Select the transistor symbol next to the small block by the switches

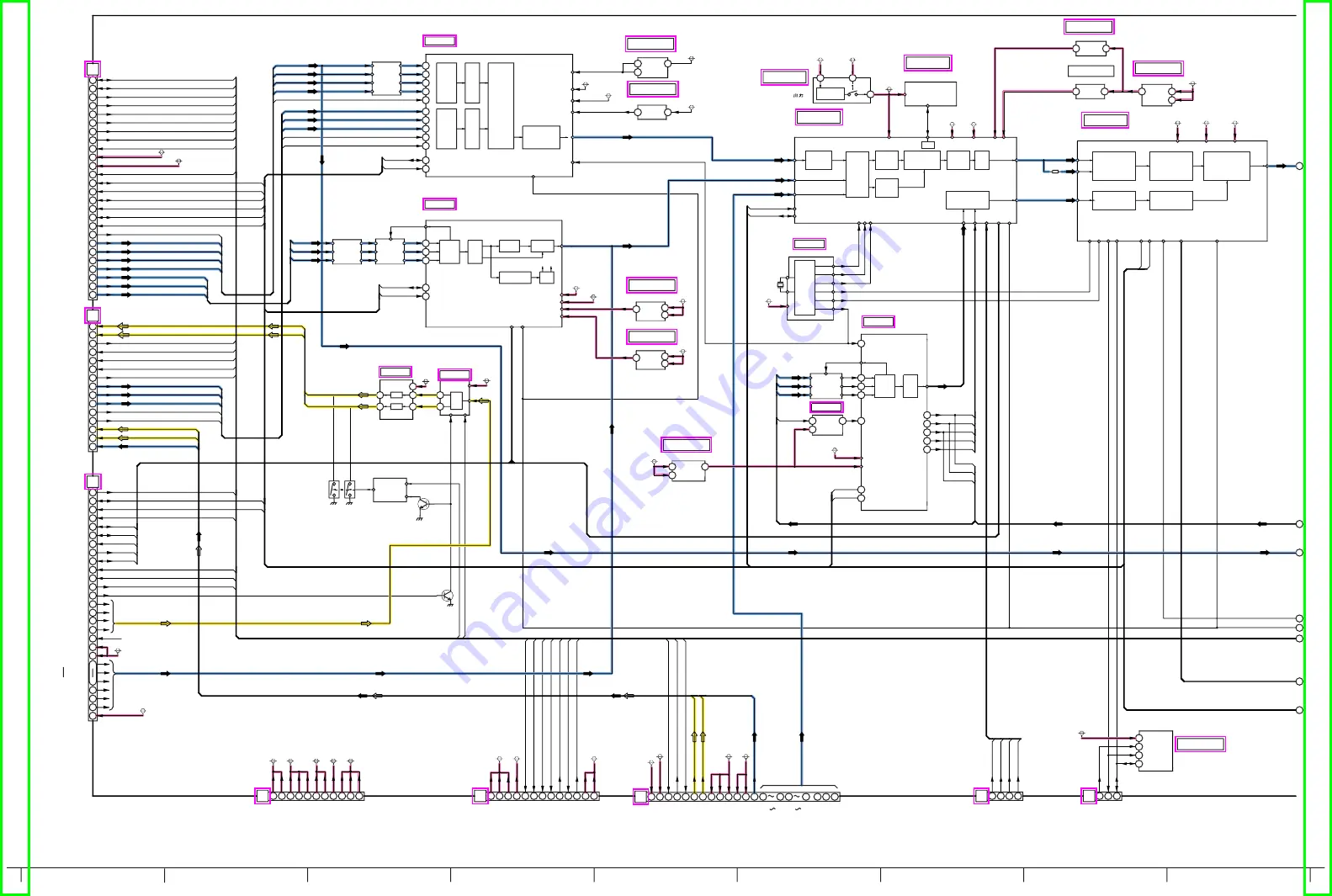422,505
